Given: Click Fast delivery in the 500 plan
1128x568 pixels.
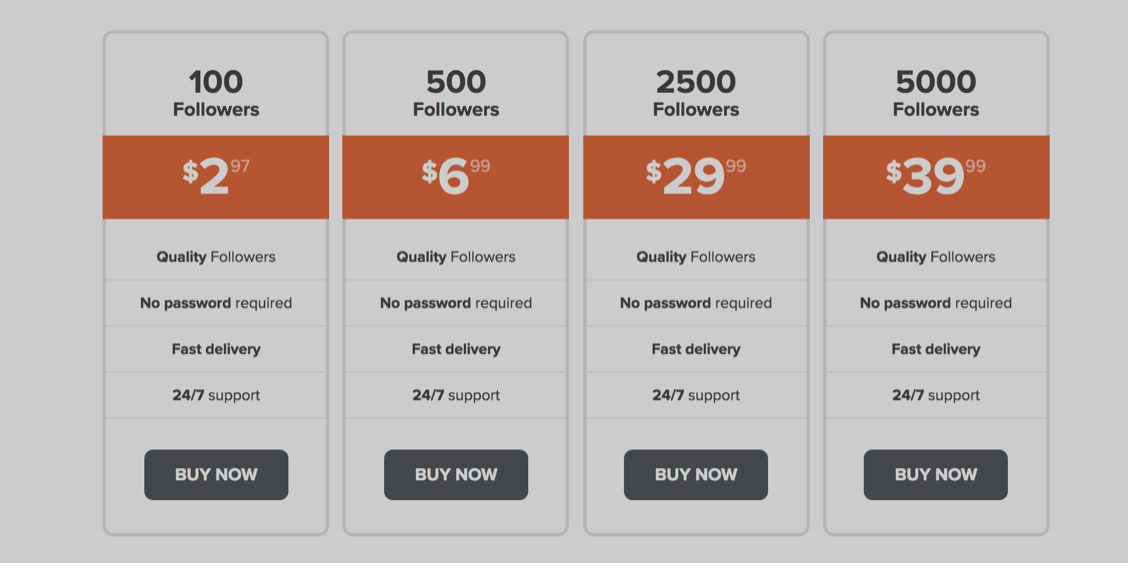Looking at the screenshot, I should pos(456,349).
